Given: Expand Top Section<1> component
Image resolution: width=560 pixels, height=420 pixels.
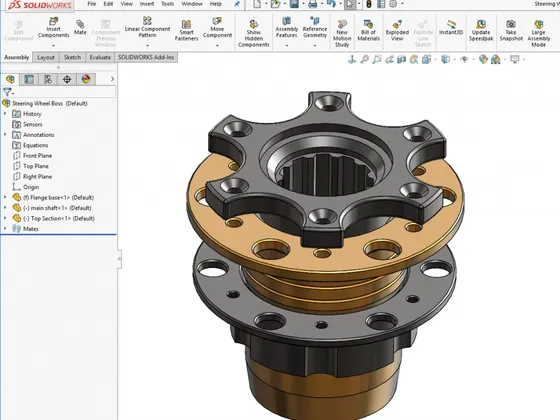Looking at the screenshot, I should (5, 218).
